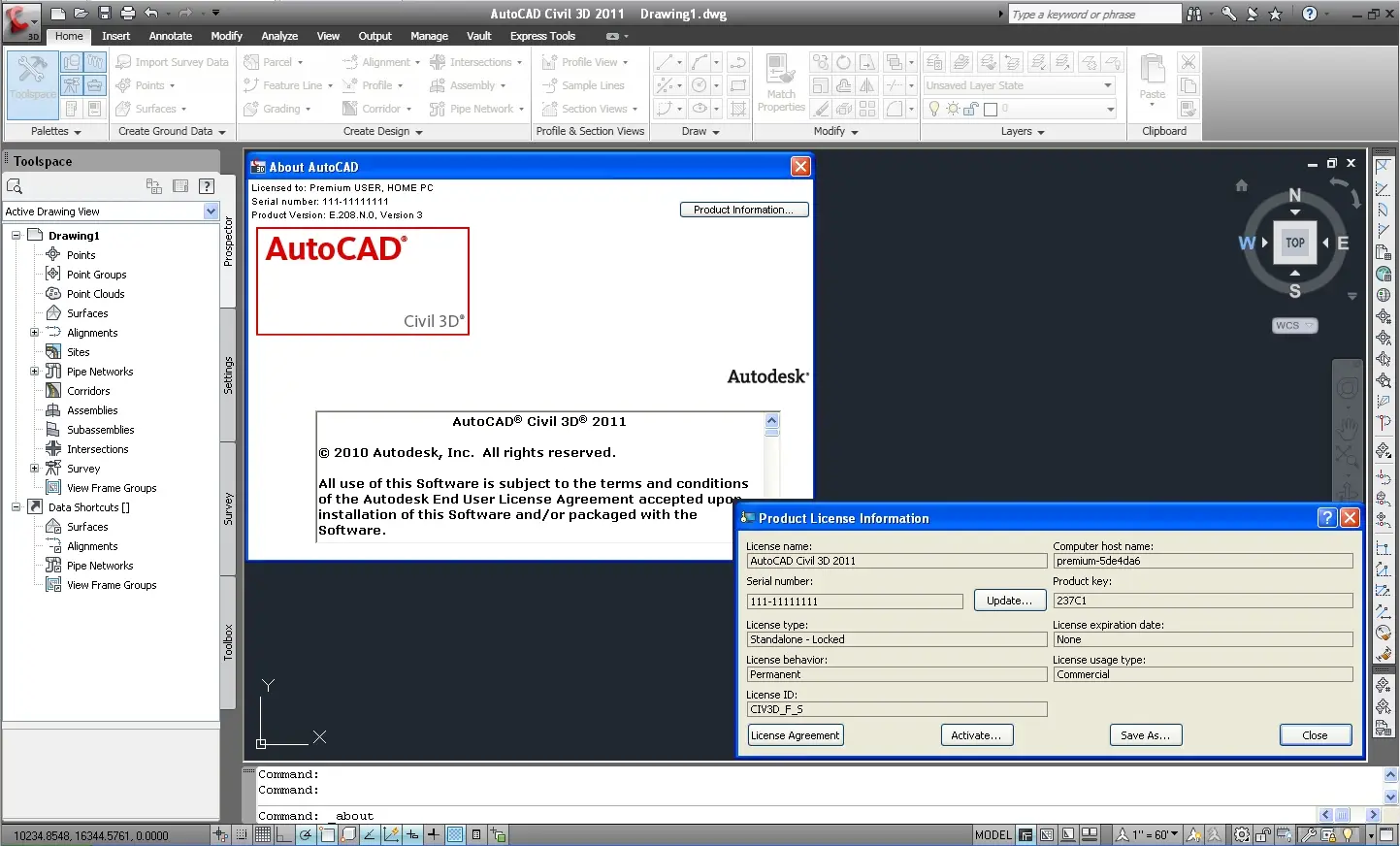Expand the Pipe Networks node under Drawing1
Image resolution: width=1400 pixels, height=846 pixels.
(x=35, y=371)
